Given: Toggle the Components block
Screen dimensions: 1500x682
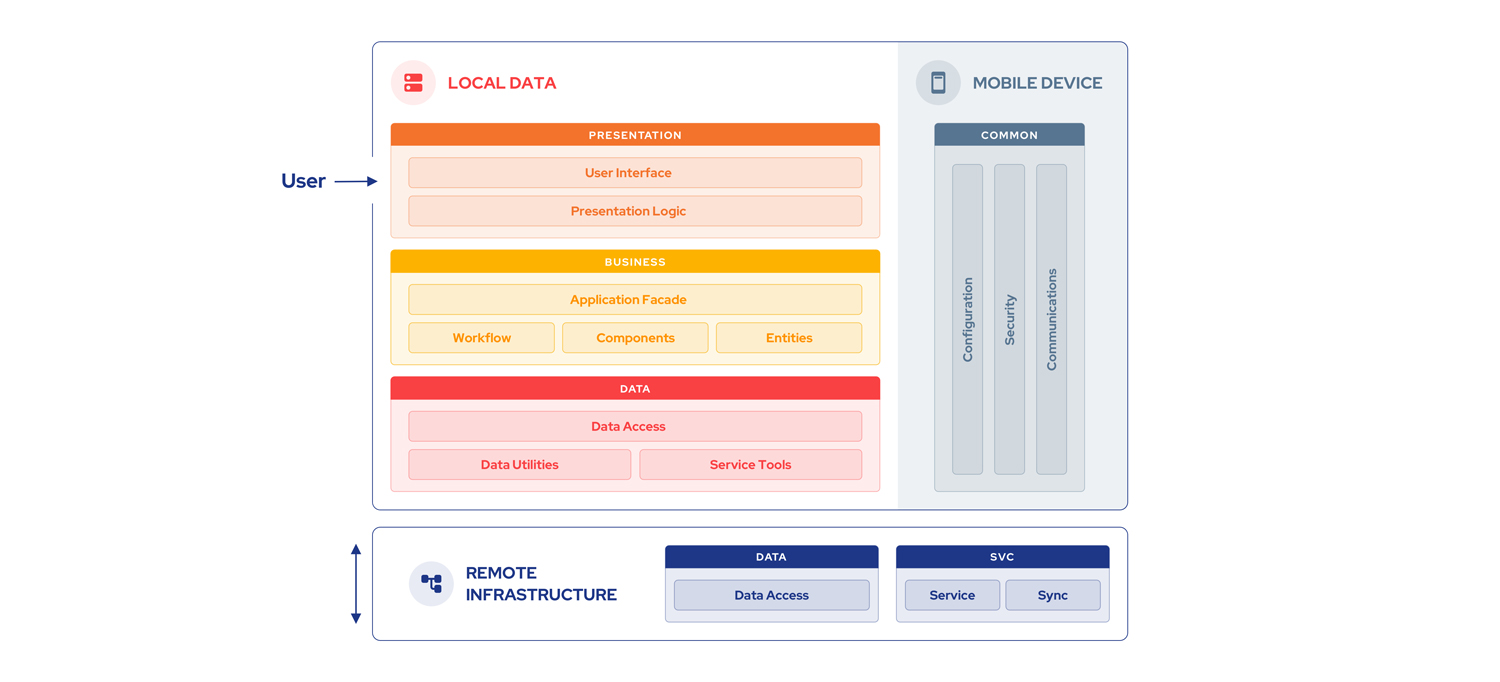Looking at the screenshot, I should pos(635,338).
